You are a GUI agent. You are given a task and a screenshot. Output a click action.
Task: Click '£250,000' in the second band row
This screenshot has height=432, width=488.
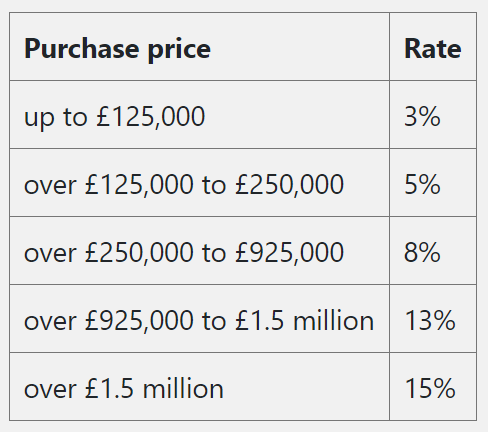pyautogui.click(x=289, y=185)
